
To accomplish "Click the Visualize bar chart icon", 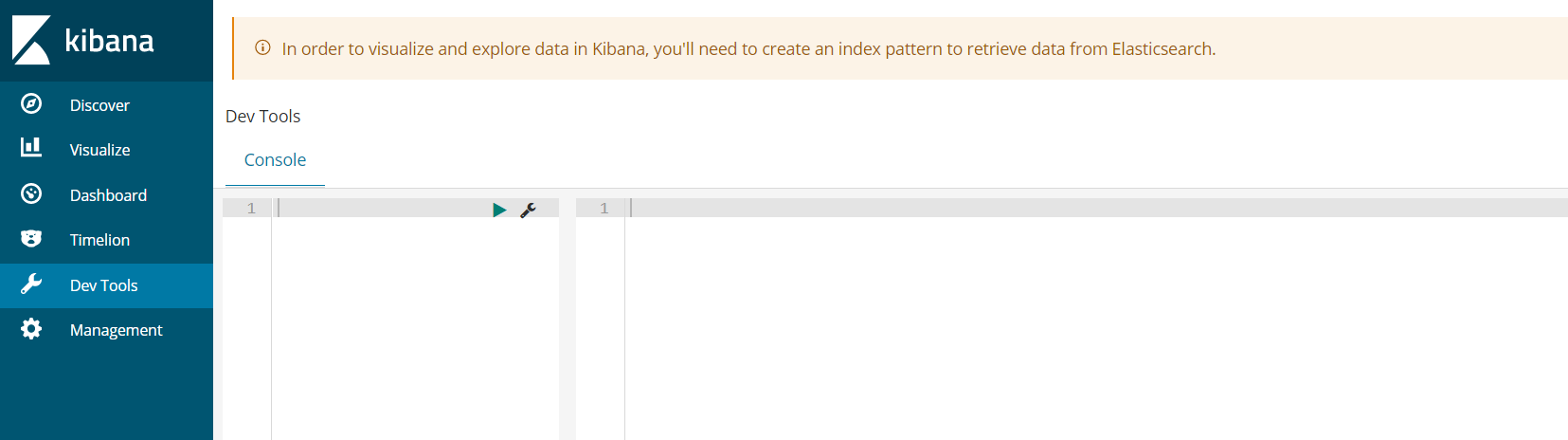I will tap(31, 147).
